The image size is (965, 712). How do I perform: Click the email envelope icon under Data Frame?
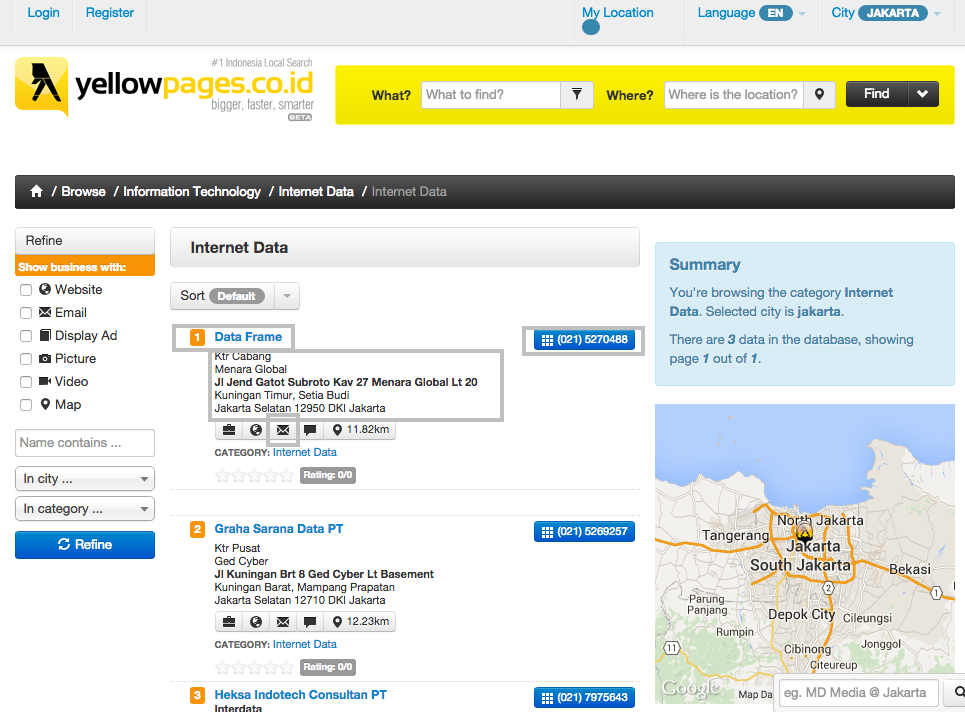tap(283, 430)
